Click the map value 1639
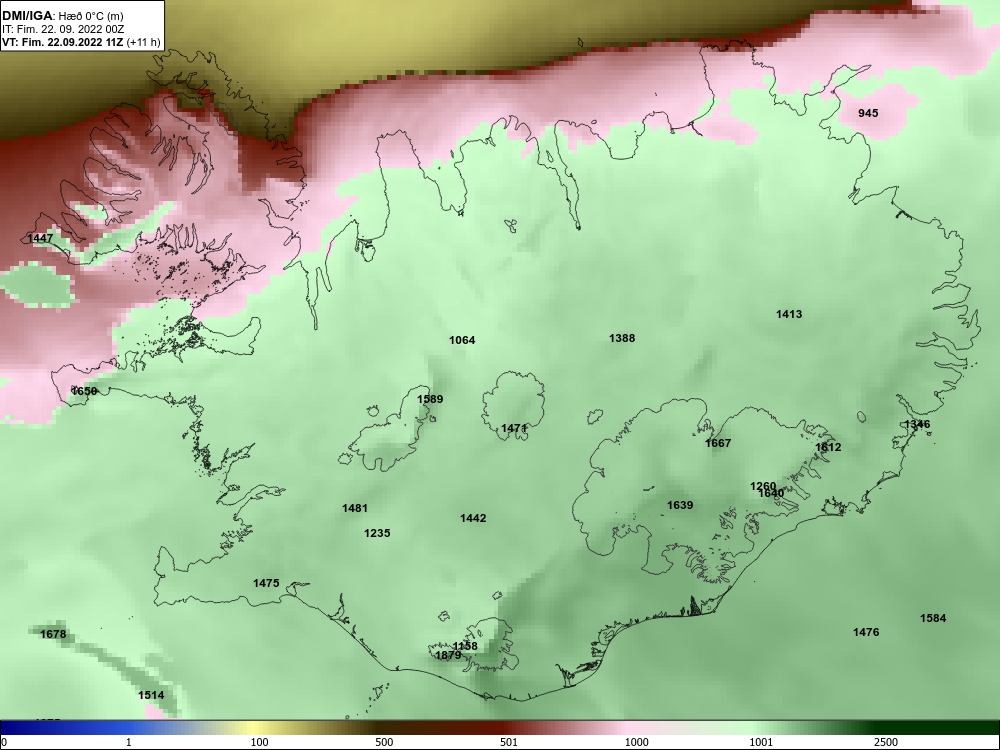 (680, 506)
